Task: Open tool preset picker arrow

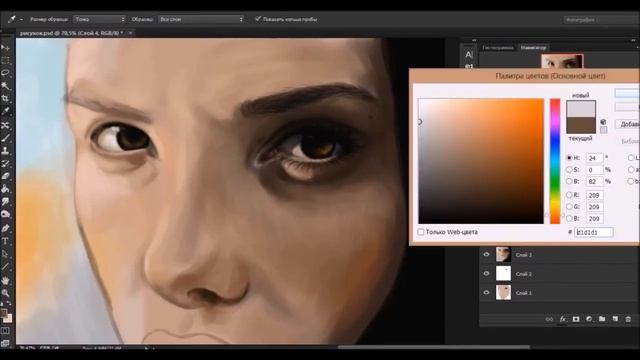Action: 21,19
